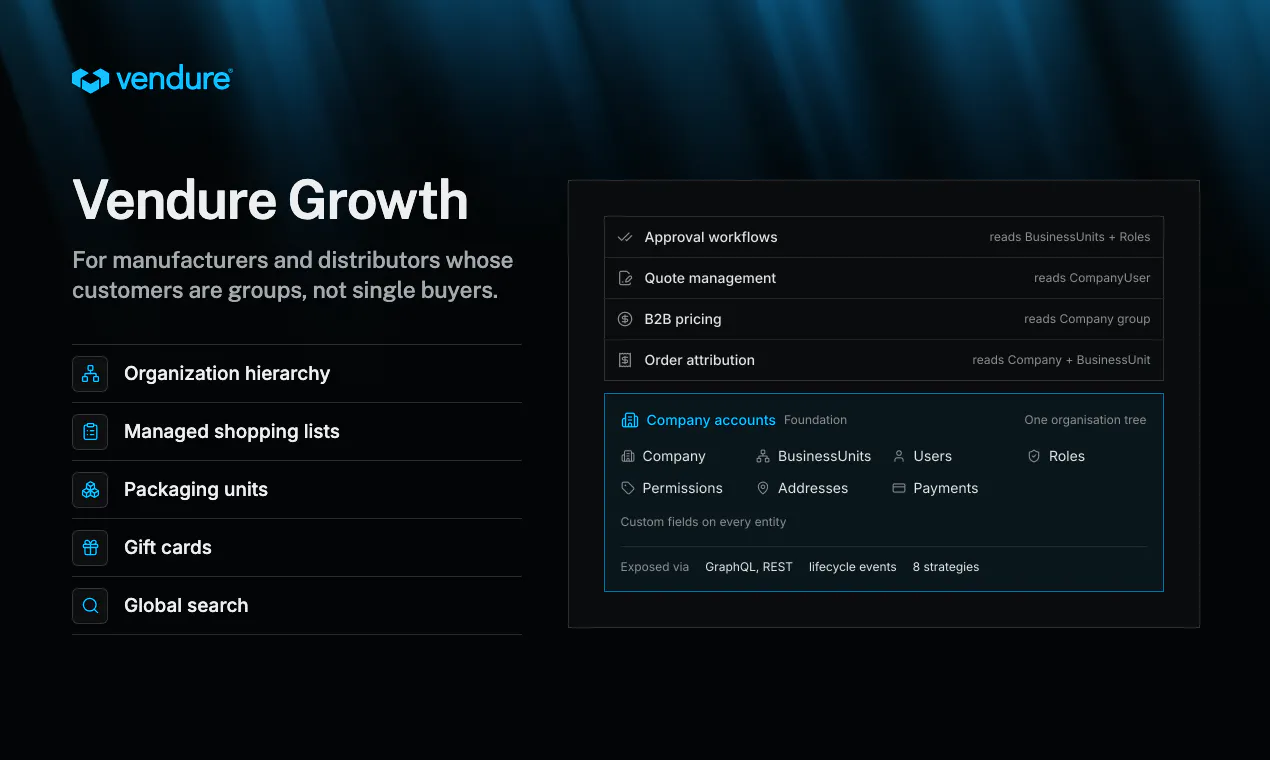This screenshot has height=760, width=1270.
Task: Click the 'One organisation tree' text
Action: (1085, 421)
